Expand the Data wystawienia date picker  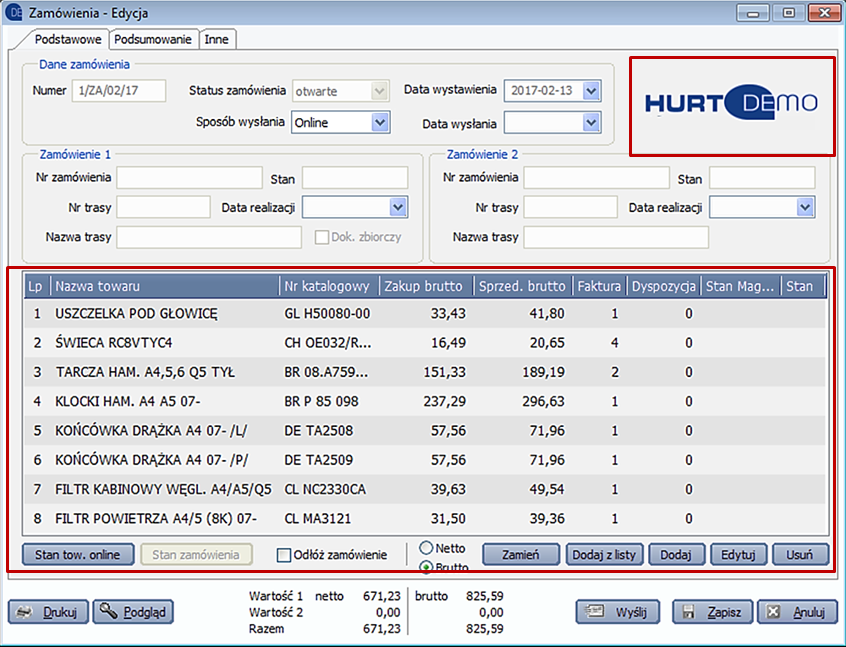coord(591,91)
